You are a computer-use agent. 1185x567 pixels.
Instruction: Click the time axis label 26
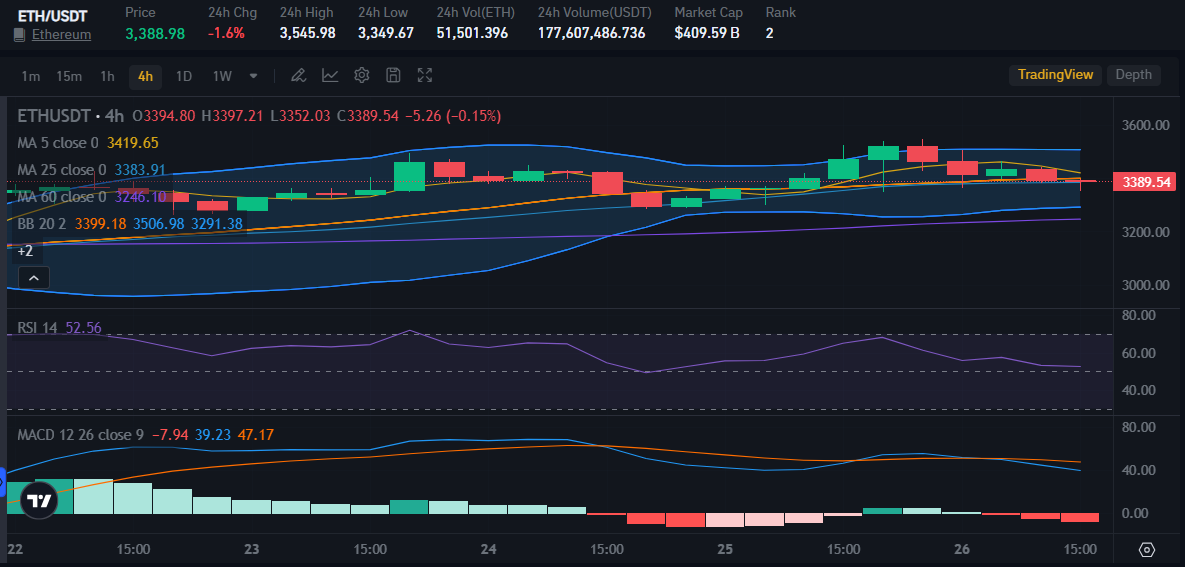[962, 549]
